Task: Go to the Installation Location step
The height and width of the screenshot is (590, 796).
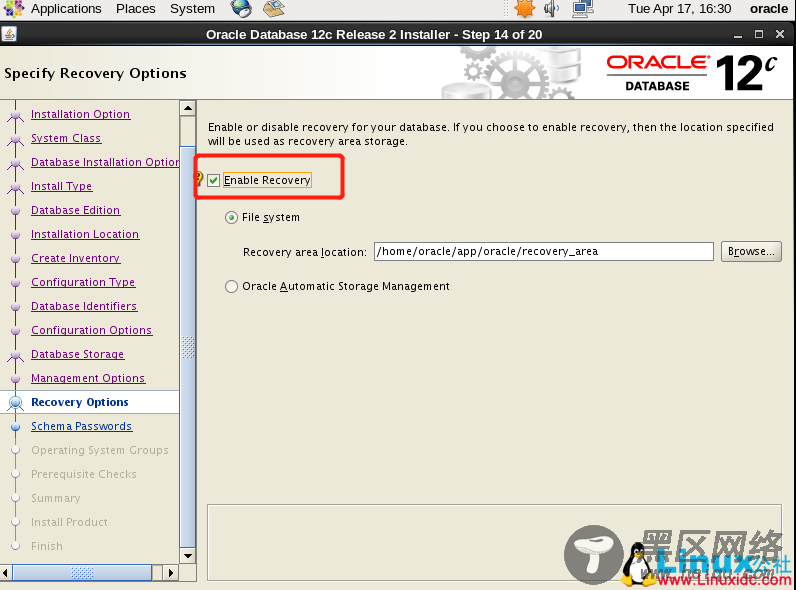Action: coord(85,234)
